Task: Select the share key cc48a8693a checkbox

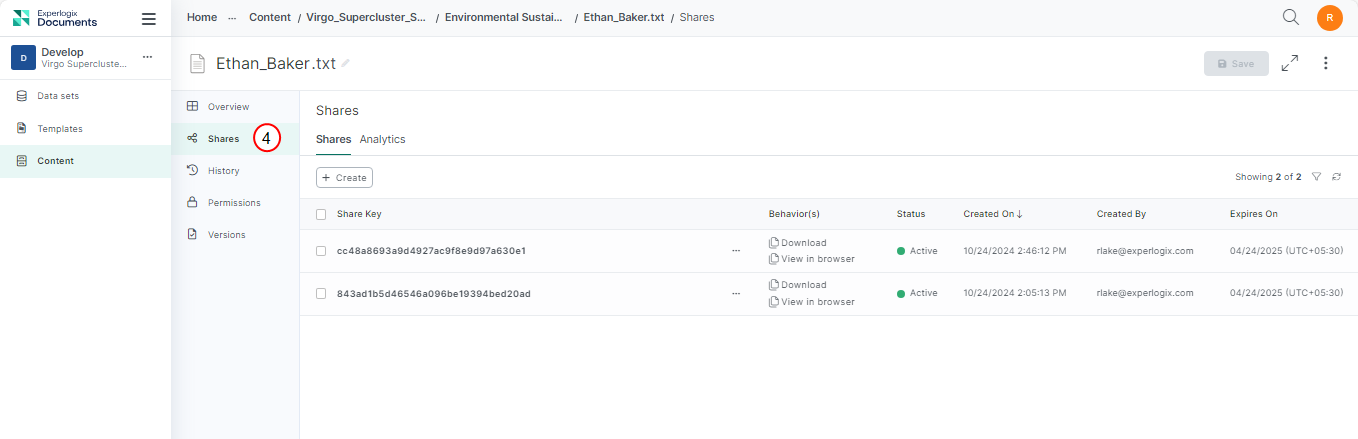Action: point(321,251)
